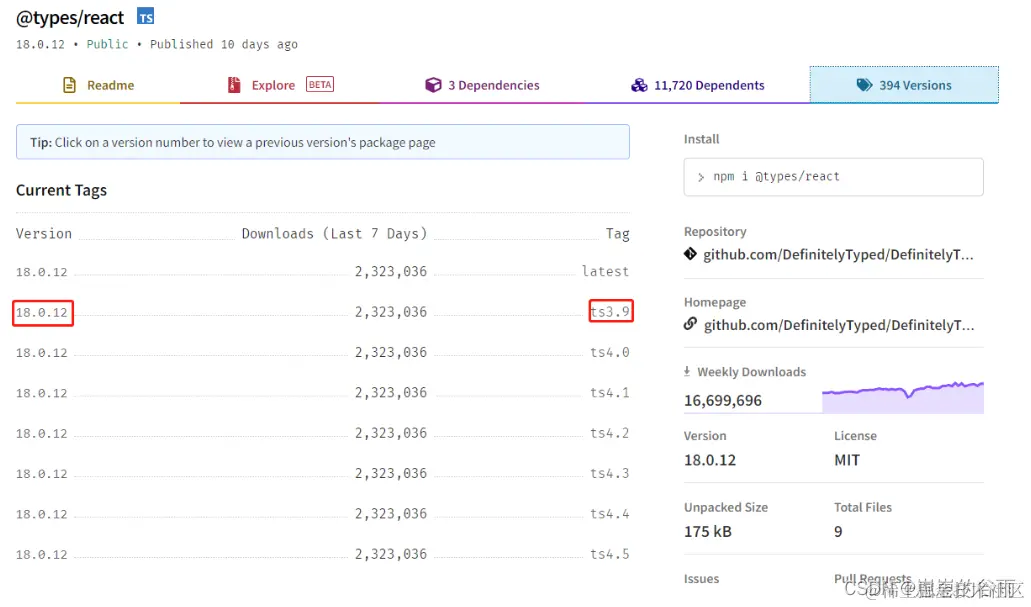Screen dimensions: 1031x607
Task: Click the Dependencies cube icon
Action: click(433, 85)
